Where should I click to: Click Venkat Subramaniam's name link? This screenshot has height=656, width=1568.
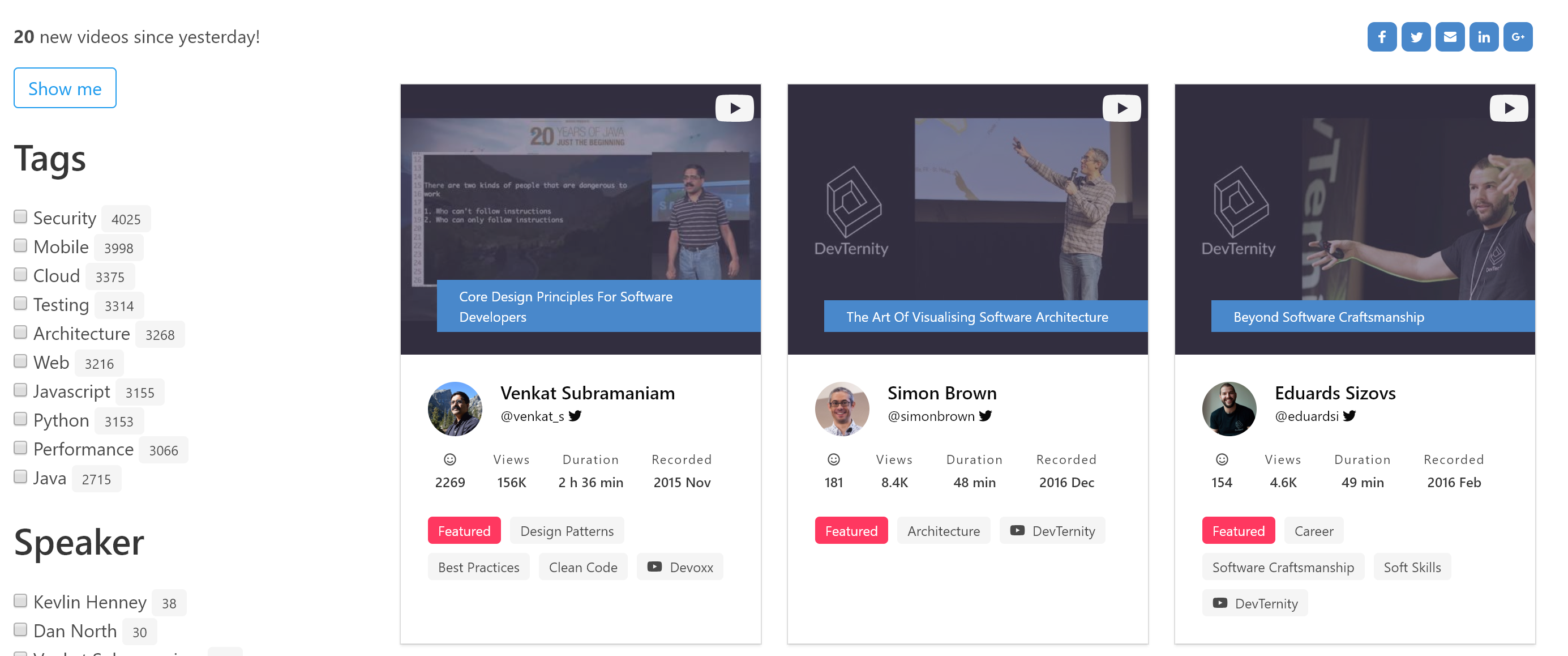pos(588,393)
